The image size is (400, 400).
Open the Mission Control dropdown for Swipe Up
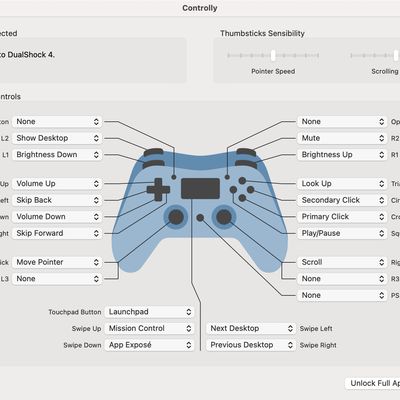click(x=149, y=328)
